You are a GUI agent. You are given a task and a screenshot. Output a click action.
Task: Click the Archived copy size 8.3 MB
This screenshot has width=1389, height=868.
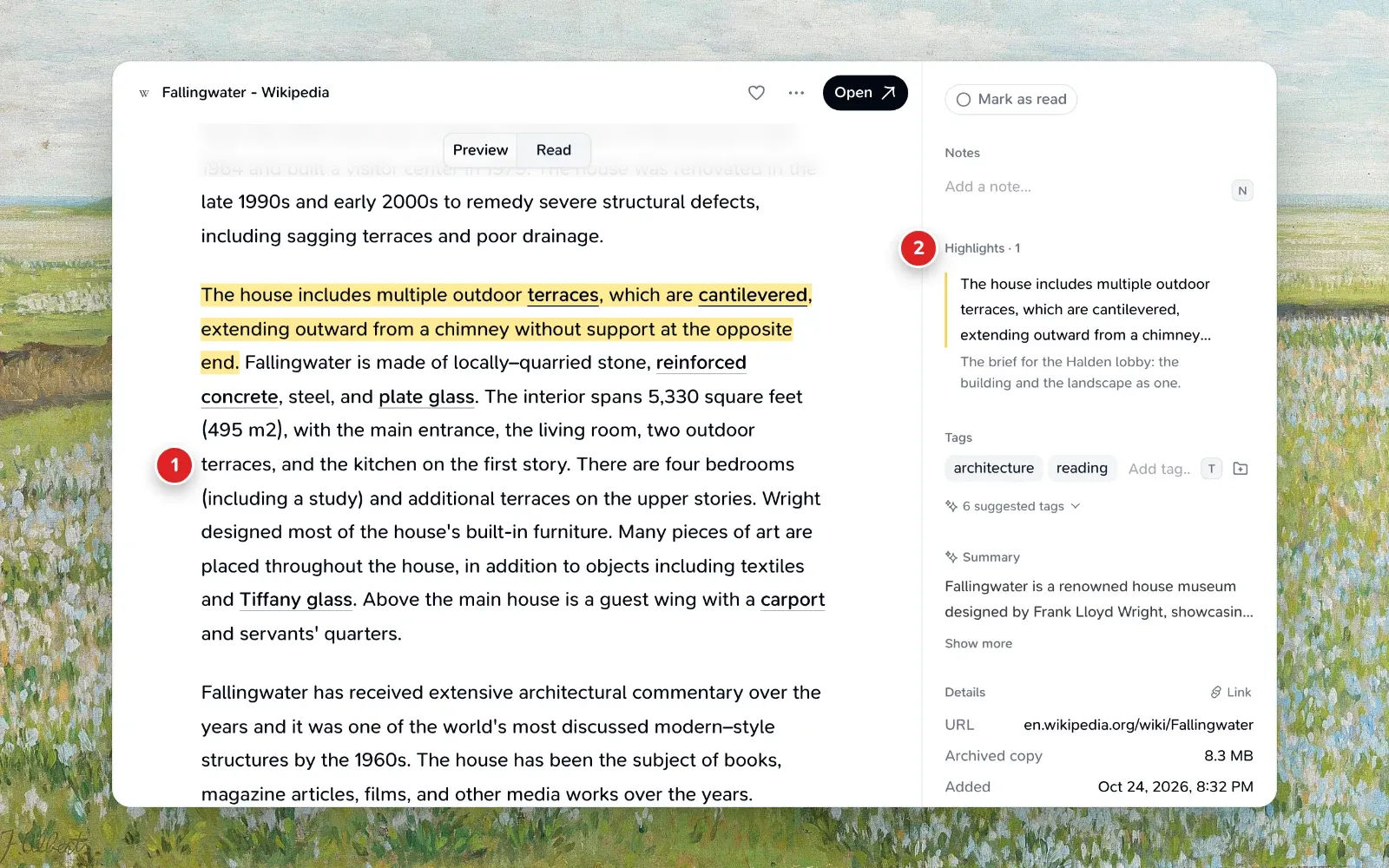tap(1228, 756)
